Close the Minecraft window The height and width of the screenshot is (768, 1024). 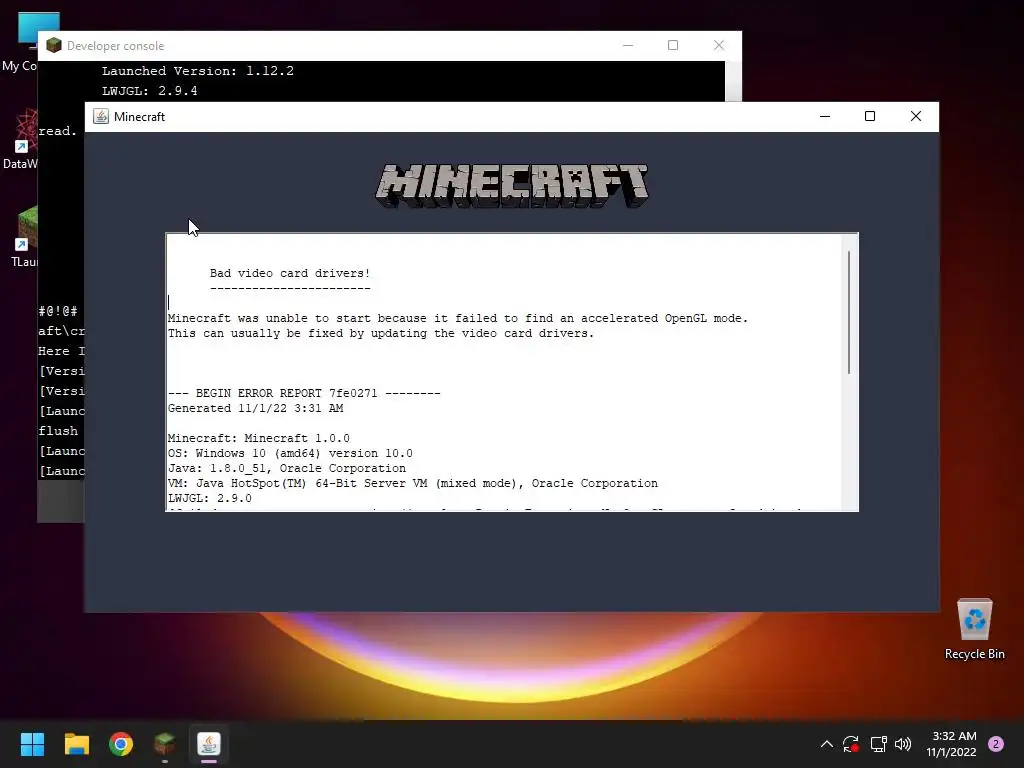coord(916,116)
